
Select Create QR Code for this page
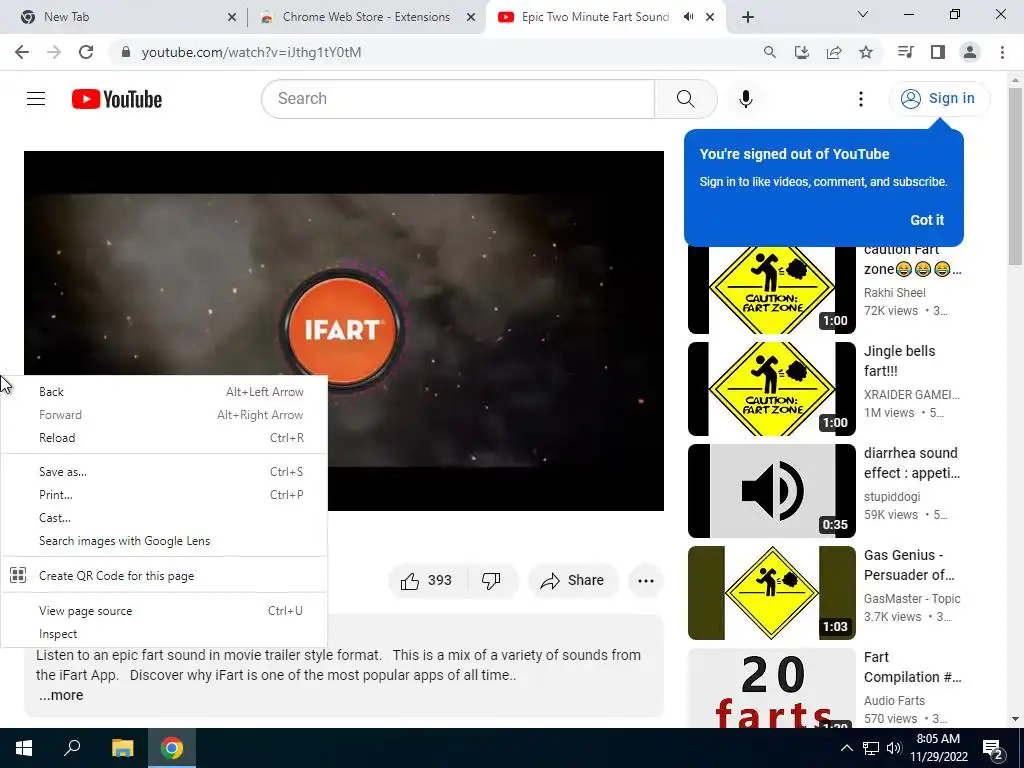point(164,576)
